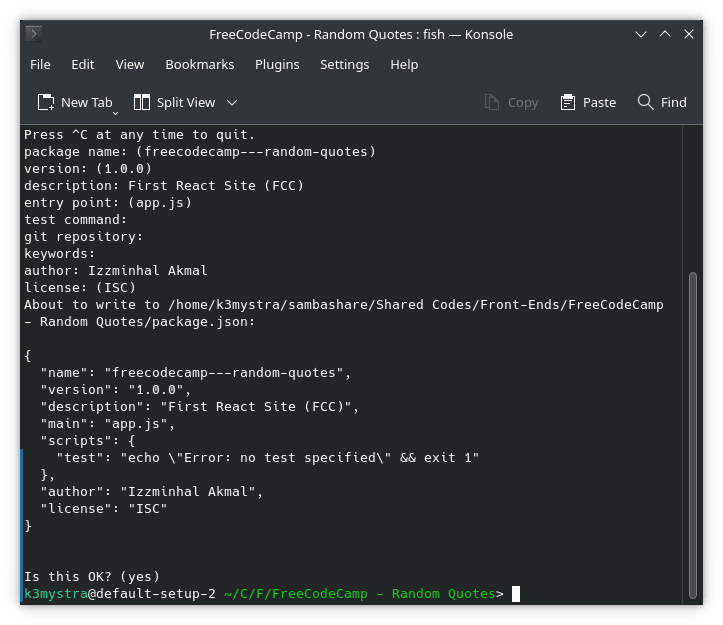Click the '- Random Quotes/package.json:' line

(x=139, y=321)
